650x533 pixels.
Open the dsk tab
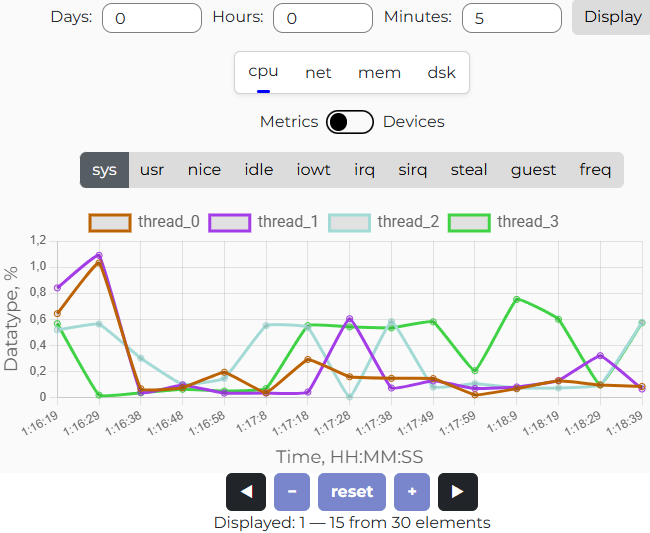441,73
